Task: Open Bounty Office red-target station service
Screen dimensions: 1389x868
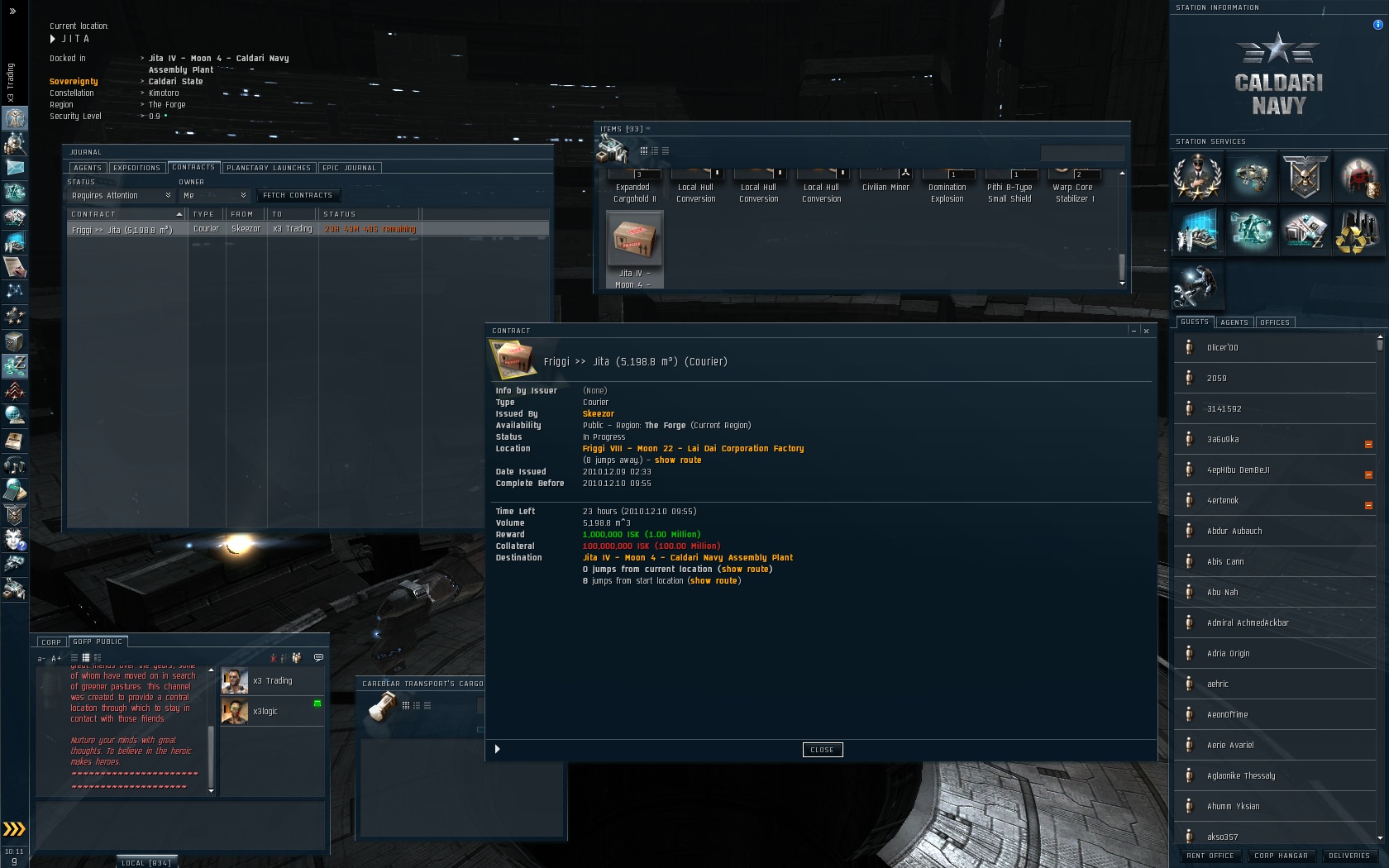Action: [x=1358, y=177]
